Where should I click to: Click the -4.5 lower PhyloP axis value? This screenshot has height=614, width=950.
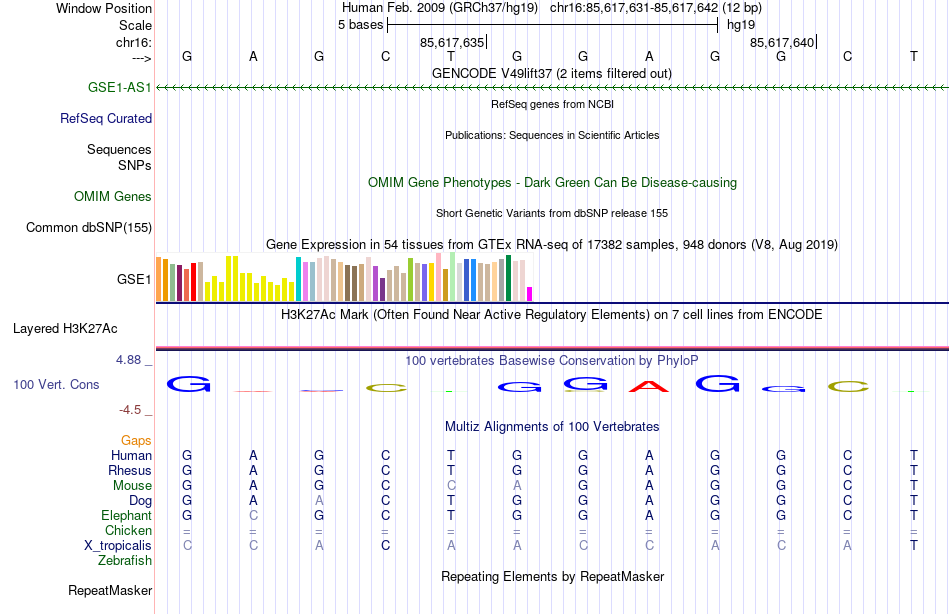[130, 410]
